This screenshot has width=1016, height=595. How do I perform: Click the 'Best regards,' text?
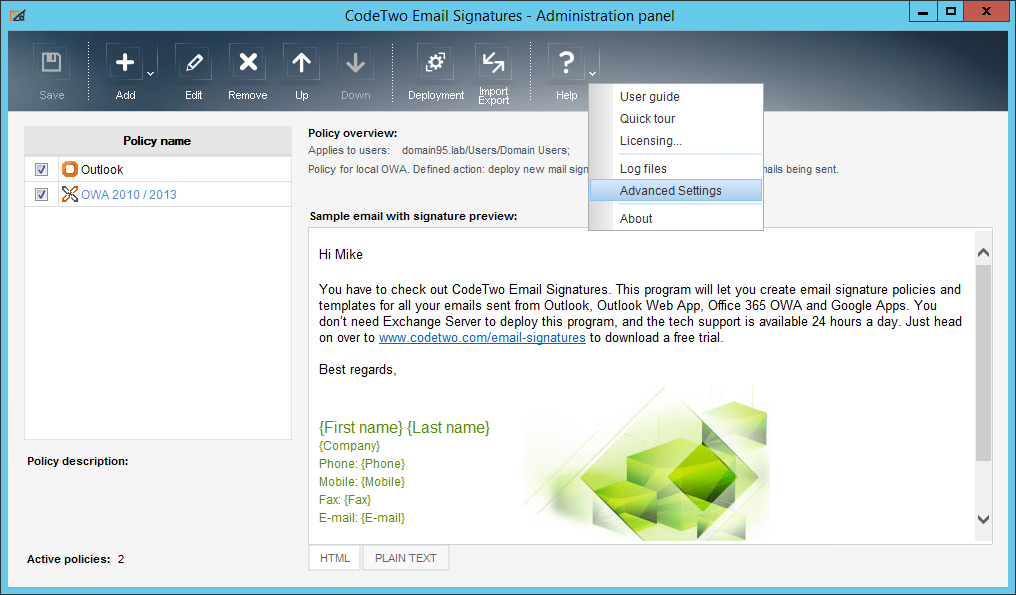(x=358, y=369)
